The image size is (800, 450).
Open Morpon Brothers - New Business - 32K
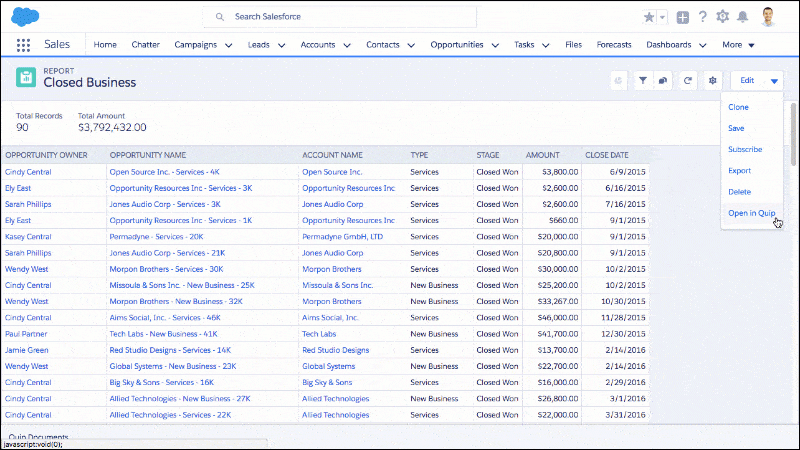click(x=176, y=302)
